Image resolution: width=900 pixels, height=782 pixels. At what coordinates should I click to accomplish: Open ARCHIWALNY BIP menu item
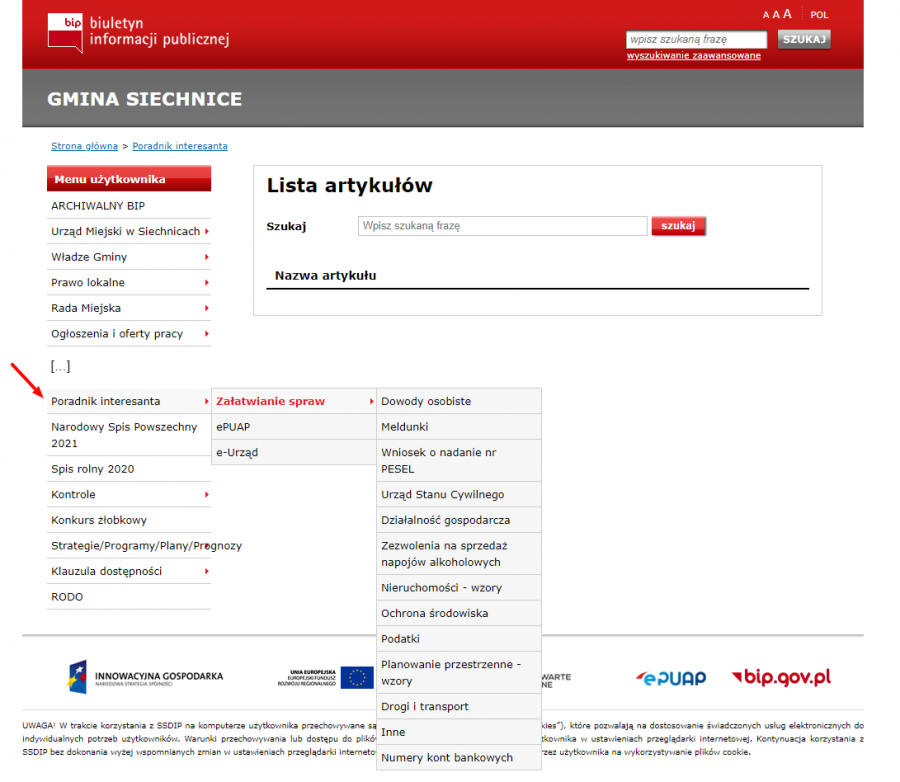[x=129, y=206]
